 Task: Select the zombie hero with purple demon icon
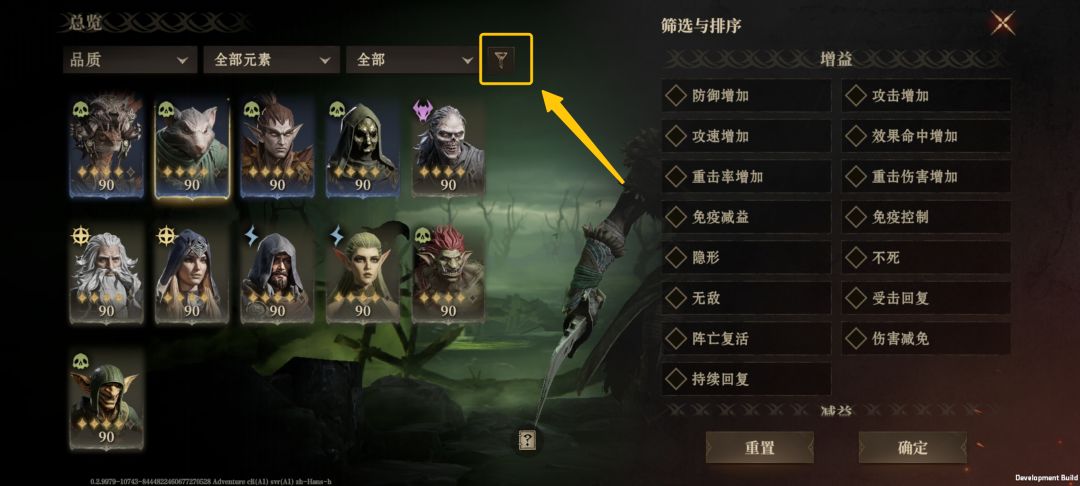click(x=448, y=147)
